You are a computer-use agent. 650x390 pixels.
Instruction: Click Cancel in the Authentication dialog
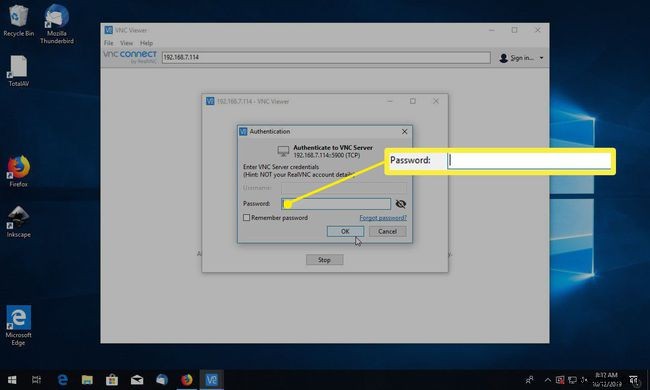tap(388, 231)
